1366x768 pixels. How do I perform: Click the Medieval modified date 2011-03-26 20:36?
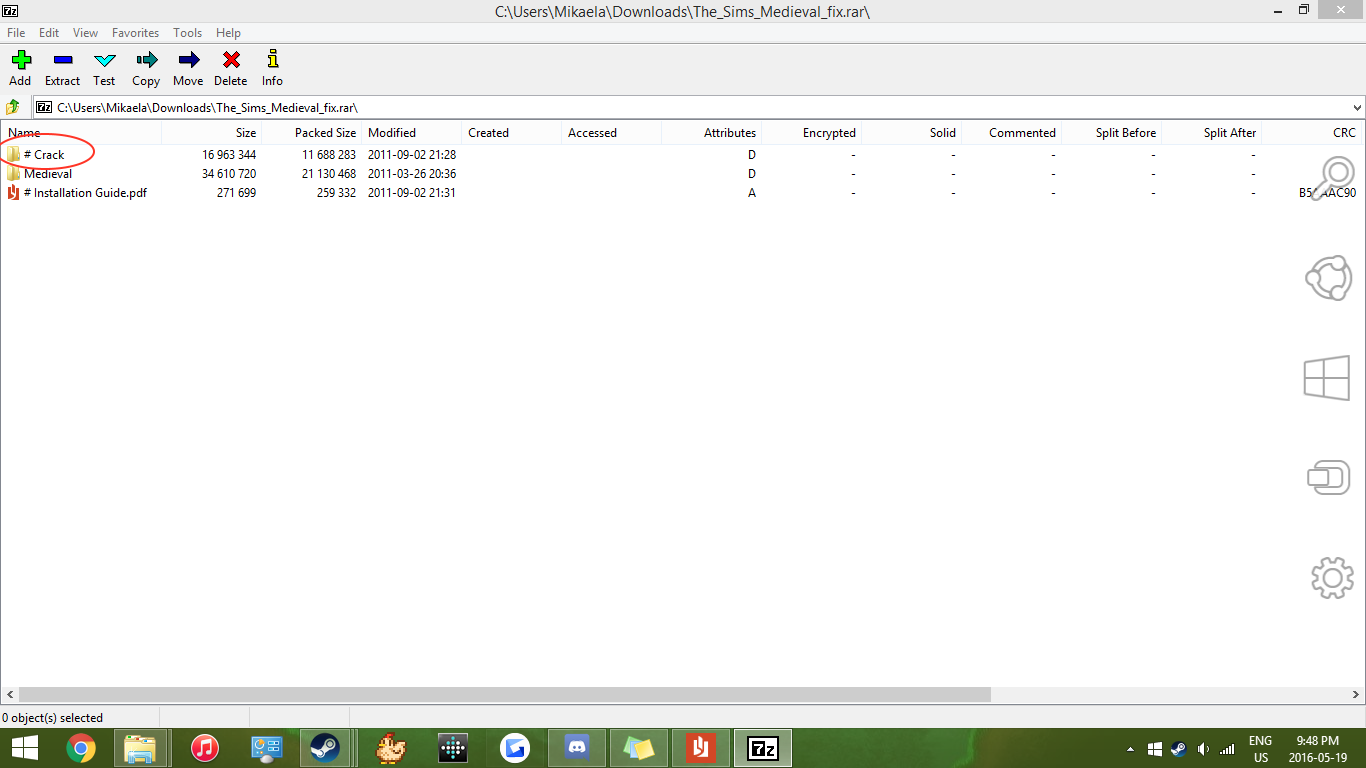click(x=412, y=174)
